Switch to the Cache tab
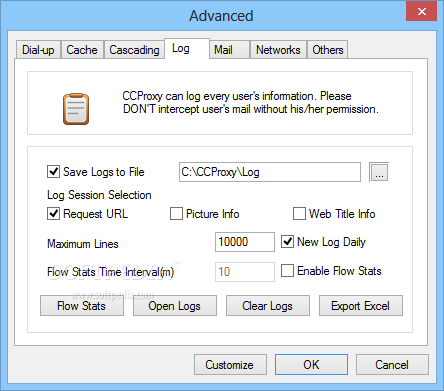Viewport: 444px width, 391px height. click(x=82, y=50)
